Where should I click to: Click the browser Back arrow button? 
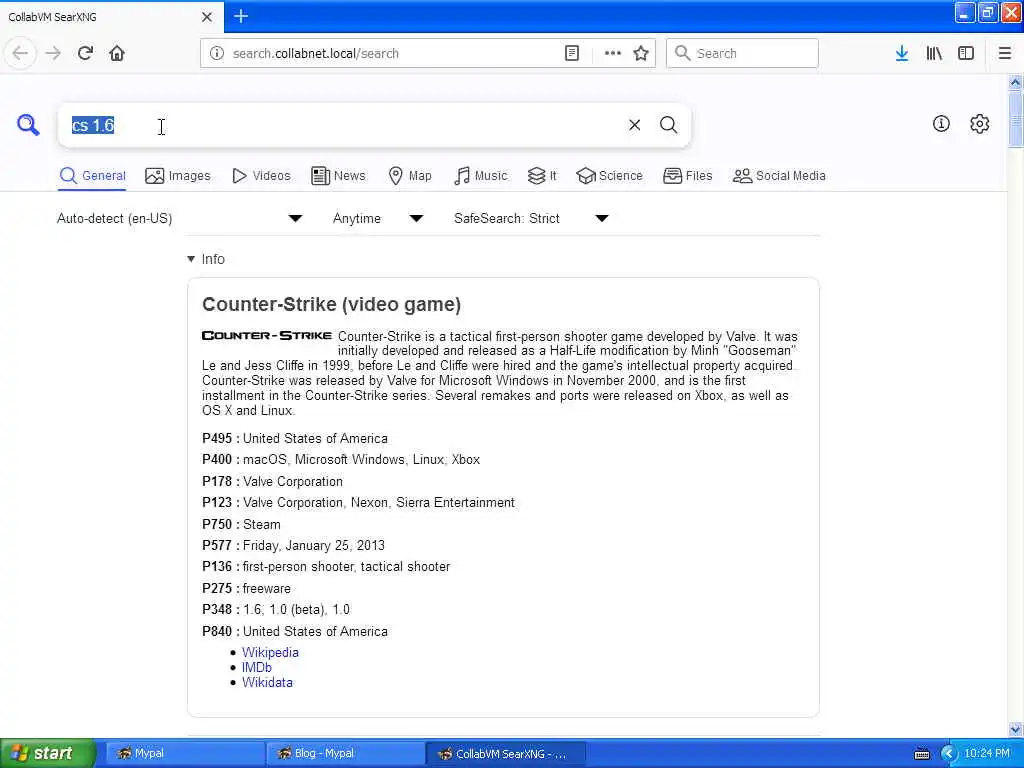20,53
